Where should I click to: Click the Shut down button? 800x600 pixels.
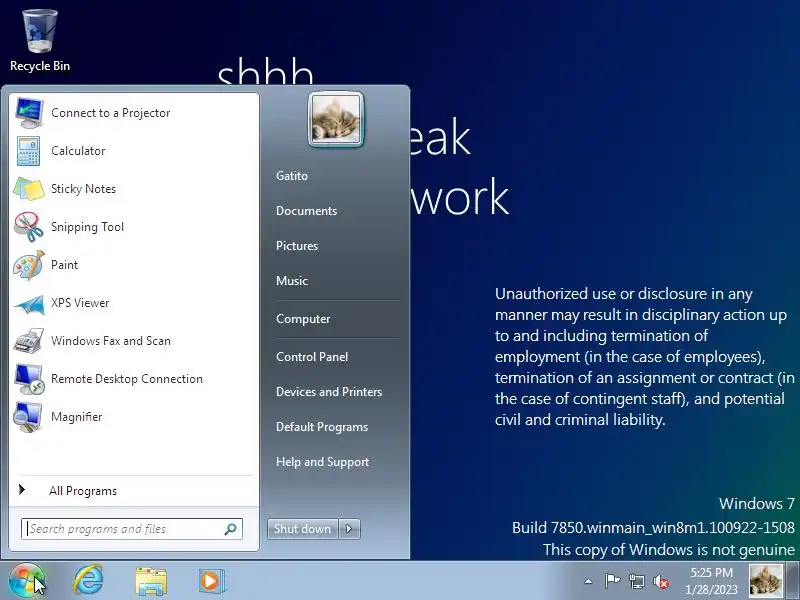(x=303, y=529)
